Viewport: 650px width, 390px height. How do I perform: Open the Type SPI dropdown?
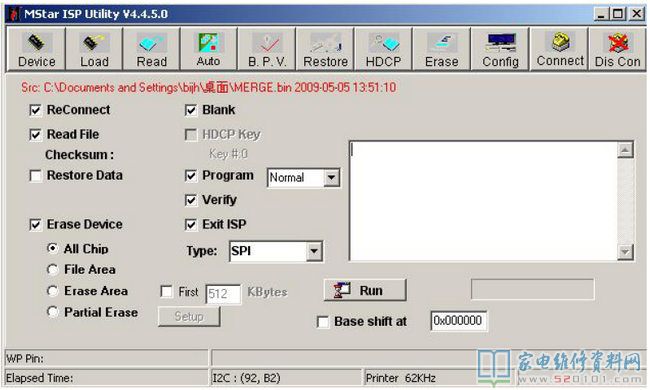point(314,251)
